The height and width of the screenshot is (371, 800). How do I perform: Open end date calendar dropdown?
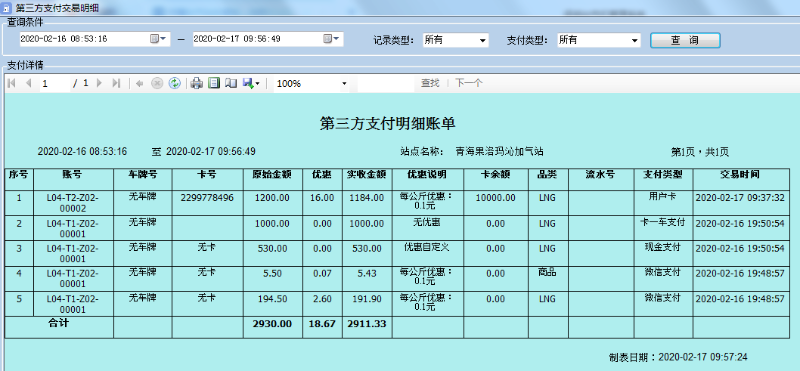[332, 39]
